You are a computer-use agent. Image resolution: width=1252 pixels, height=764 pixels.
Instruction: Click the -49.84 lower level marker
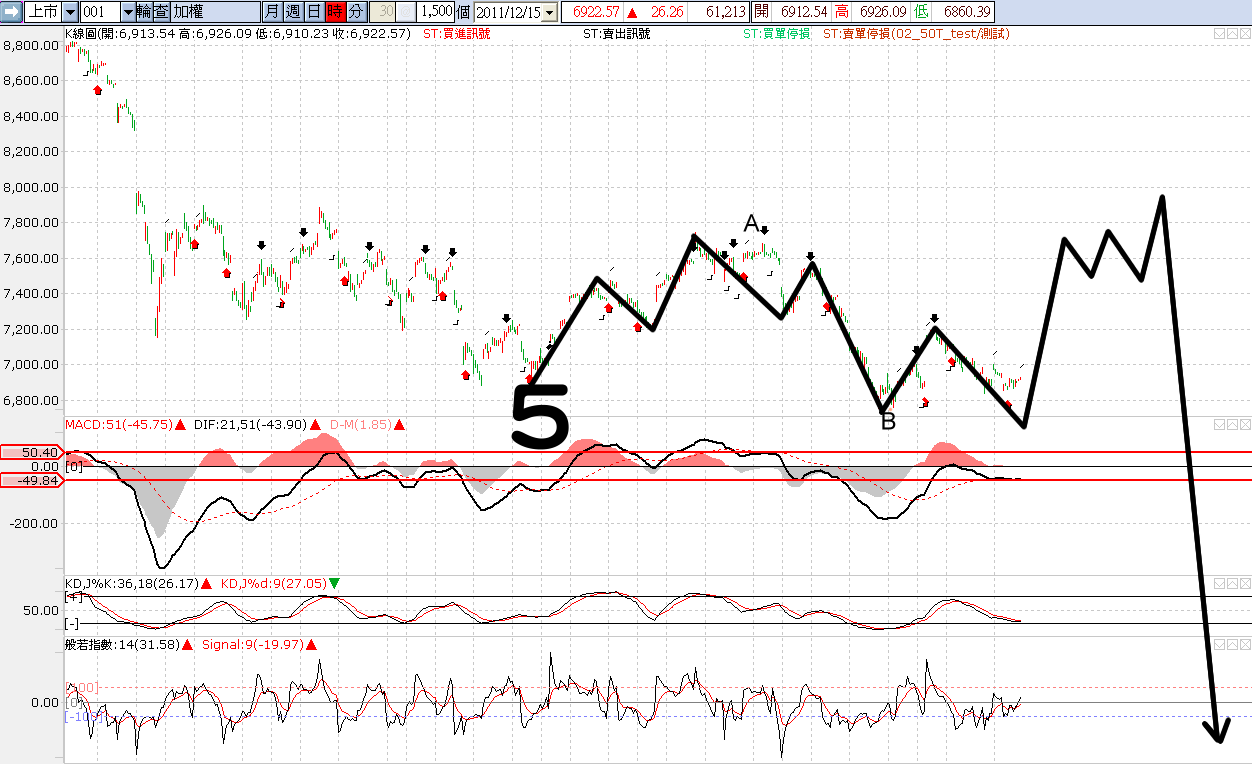tap(31, 480)
